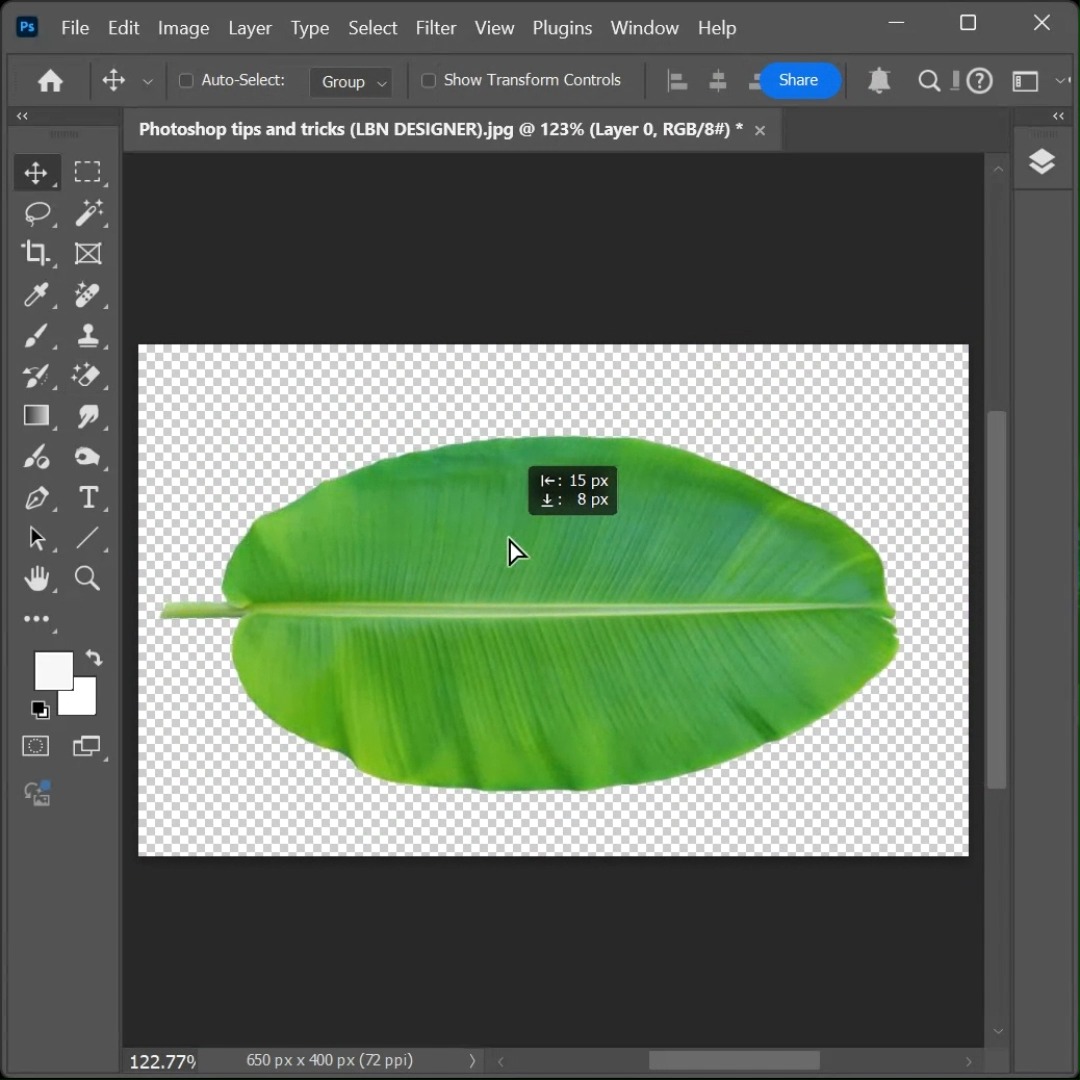This screenshot has height=1080, width=1080.
Task: Select the Hand tool
Action: [x=36, y=579]
